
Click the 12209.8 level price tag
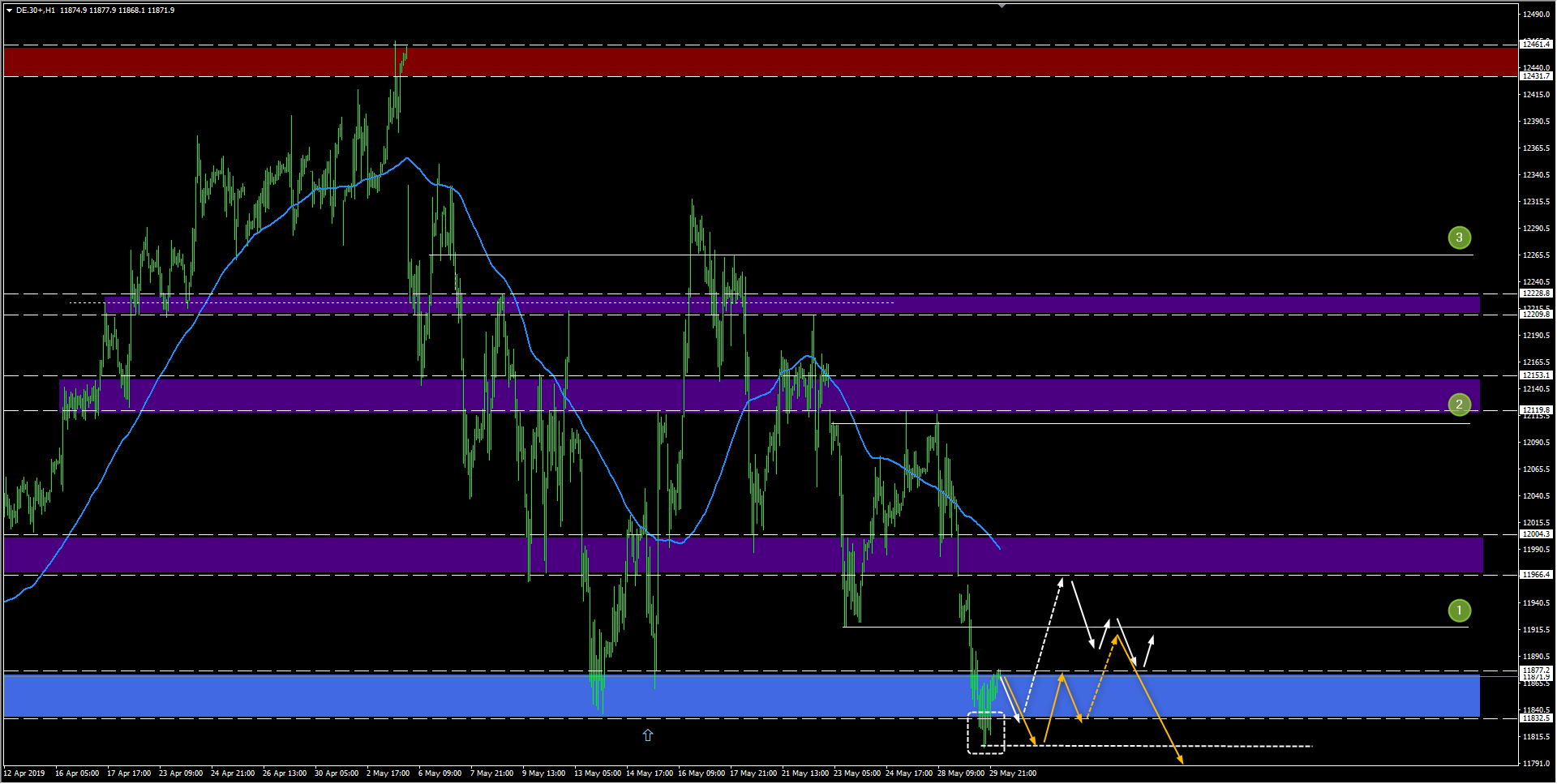click(1536, 315)
